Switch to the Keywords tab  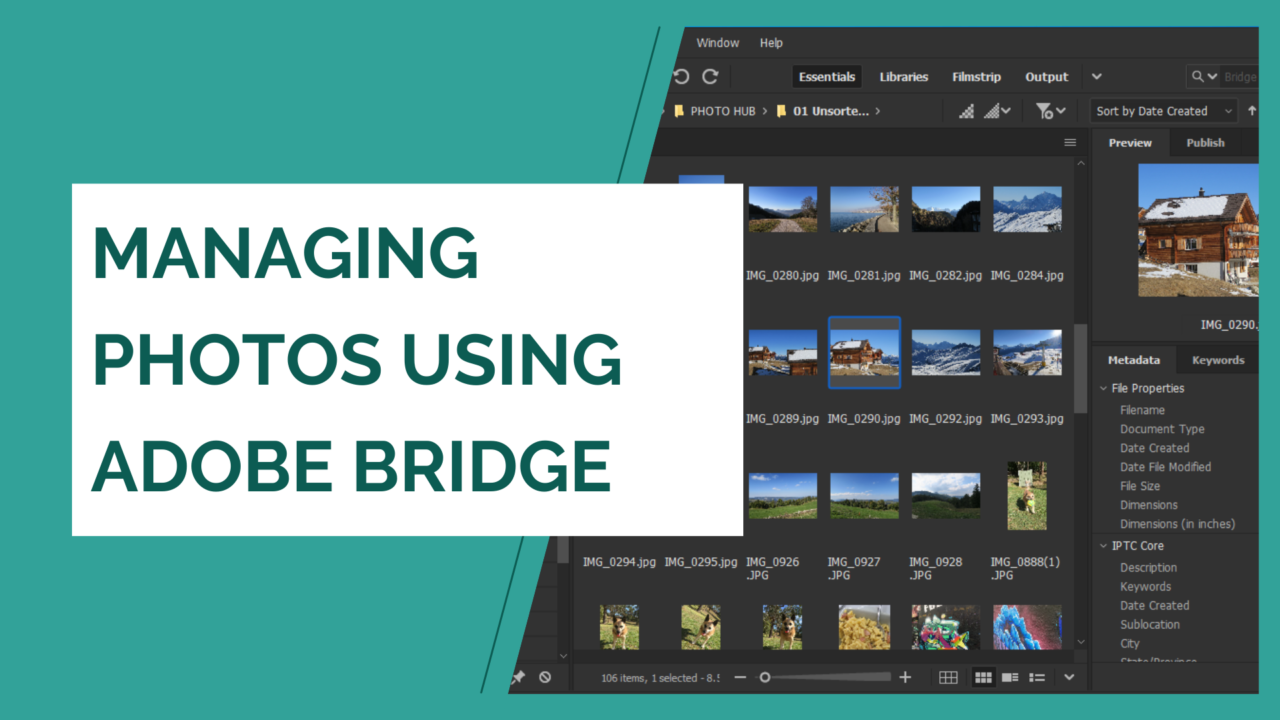[1217, 360]
